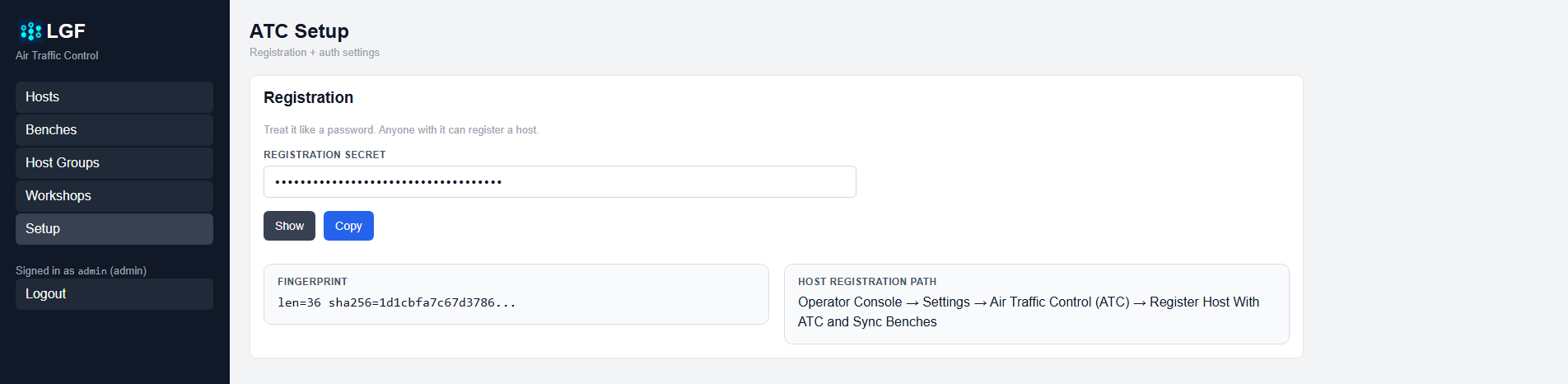Click the 'Air Traffic Control' subtitle
Image resolution: width=1568 pixels, height=384 pixels.
[57, 55]
